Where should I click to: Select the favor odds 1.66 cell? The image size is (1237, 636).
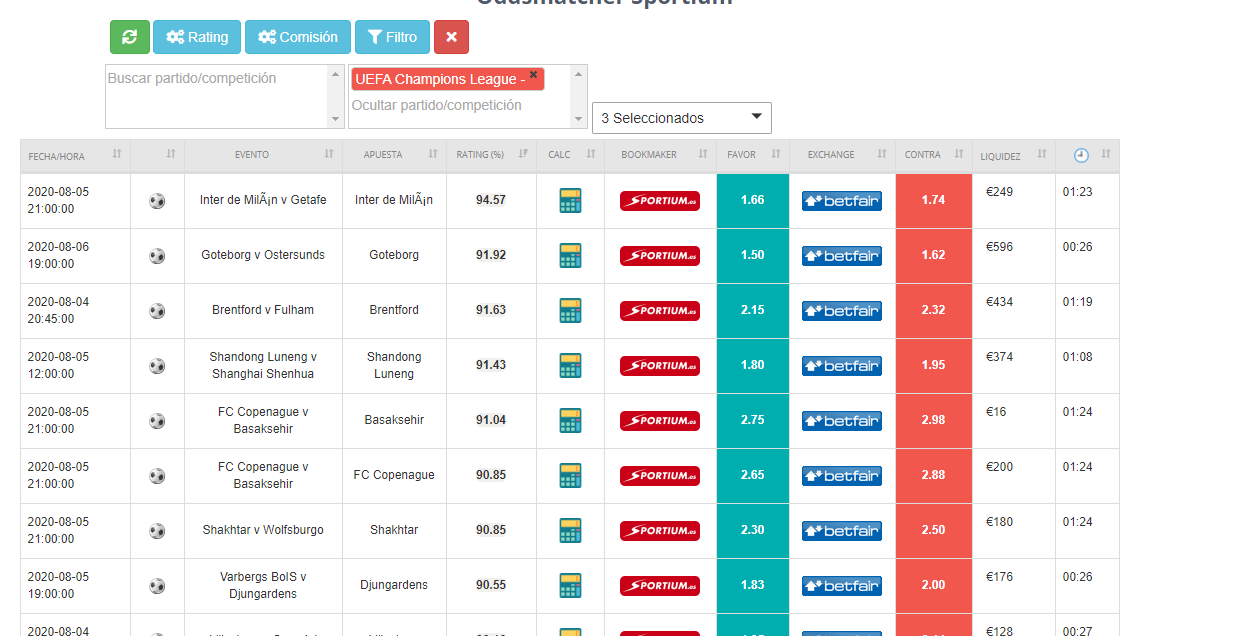click(x=753, y=201)
